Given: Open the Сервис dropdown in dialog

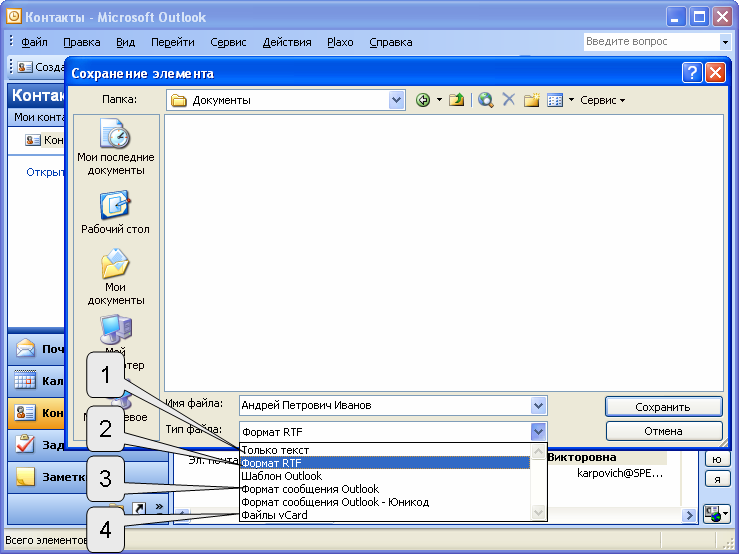Looking at the screenshot, I should [602, 100].
